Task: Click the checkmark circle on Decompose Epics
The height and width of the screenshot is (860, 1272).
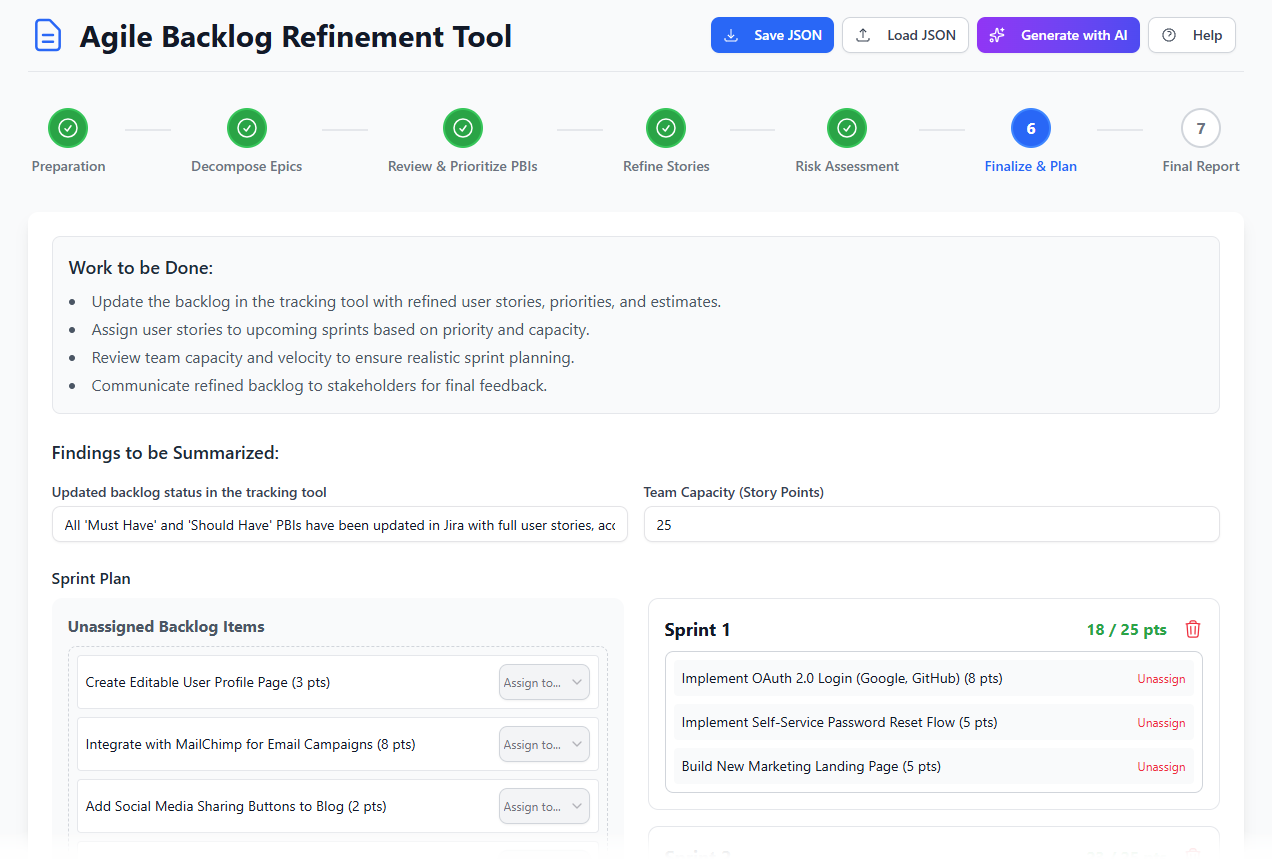Action: click(x=246, y=127)
